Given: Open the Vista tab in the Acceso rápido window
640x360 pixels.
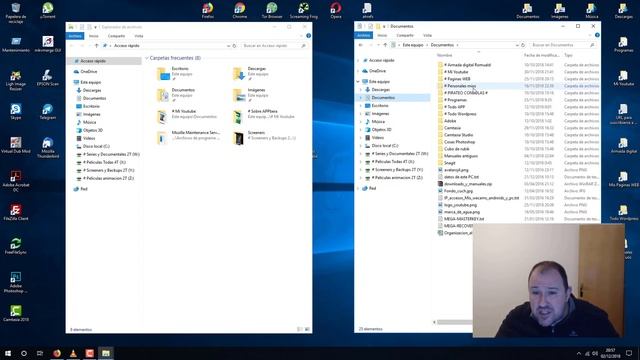Looking at the screenshot, I should [139, 36].
